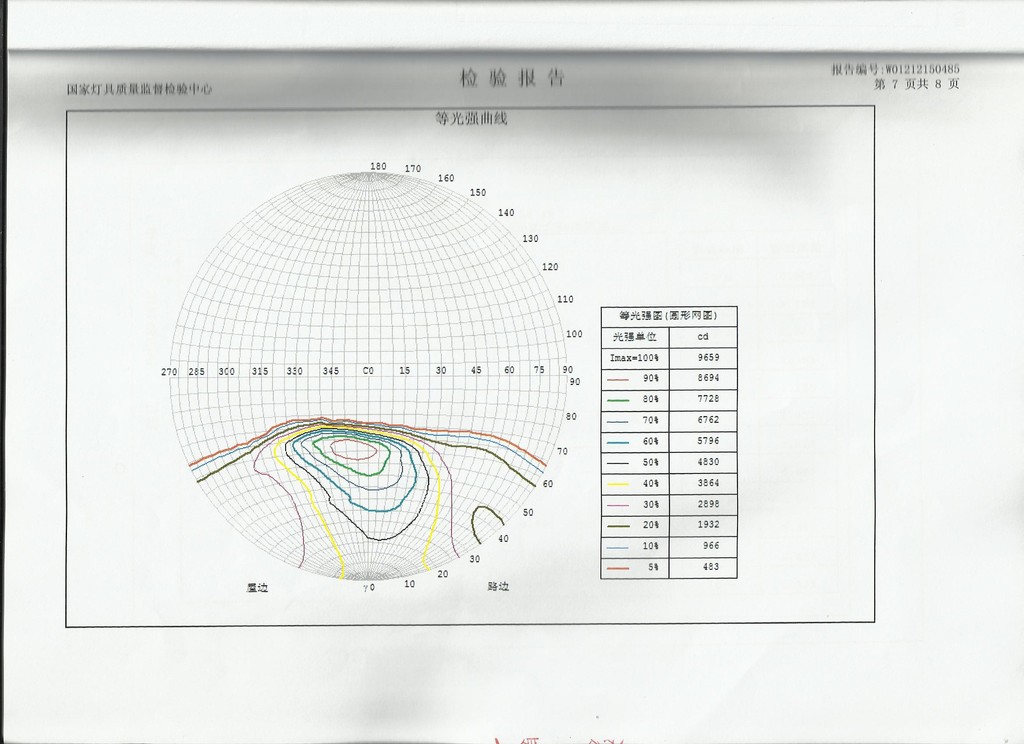The image size is (1024, 744).
Task: Click the 180 angle label atop the chart
Action: coord(378,167)
